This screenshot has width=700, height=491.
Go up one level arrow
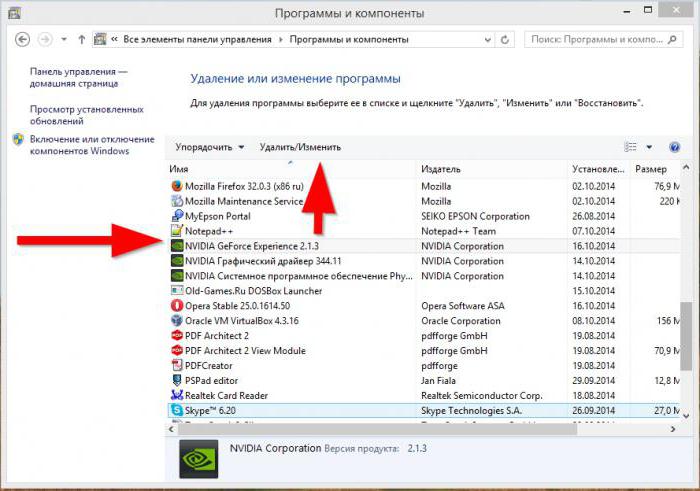point(81,40)
